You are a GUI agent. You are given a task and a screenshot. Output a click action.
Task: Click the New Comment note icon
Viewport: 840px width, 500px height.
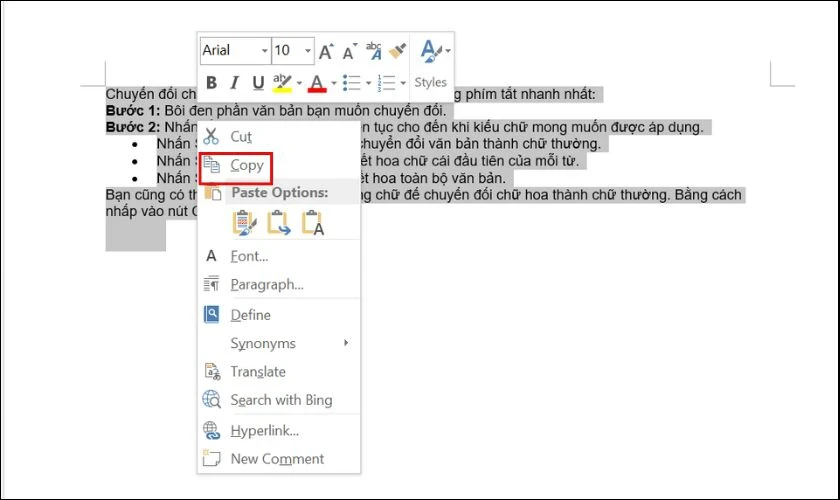211,458
